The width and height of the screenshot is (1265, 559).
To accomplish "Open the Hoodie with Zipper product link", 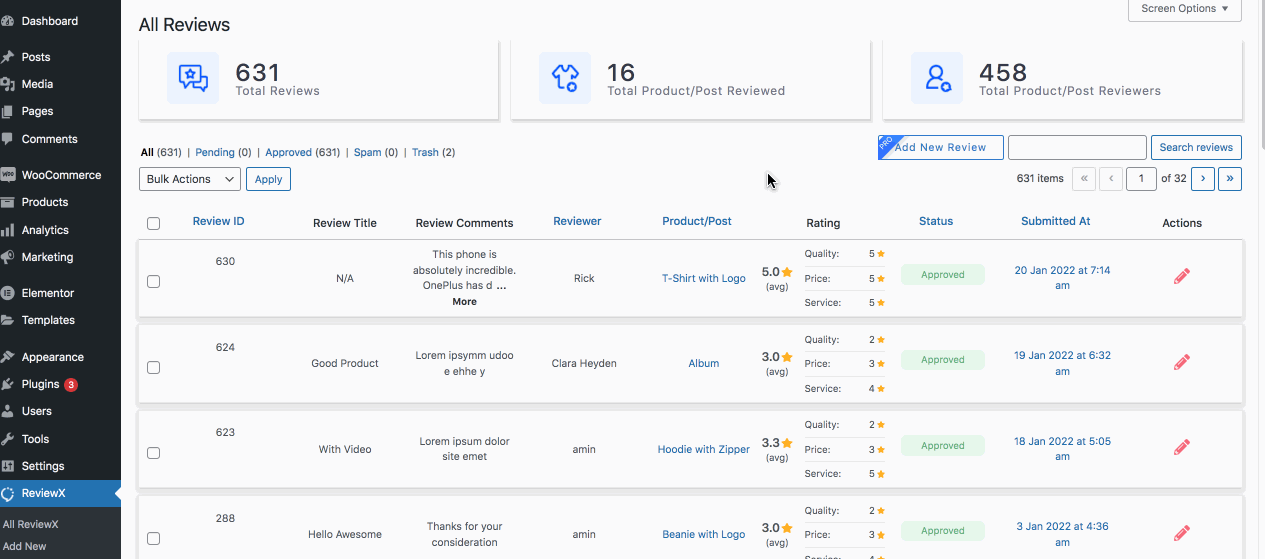I will [x=704, y=449].
